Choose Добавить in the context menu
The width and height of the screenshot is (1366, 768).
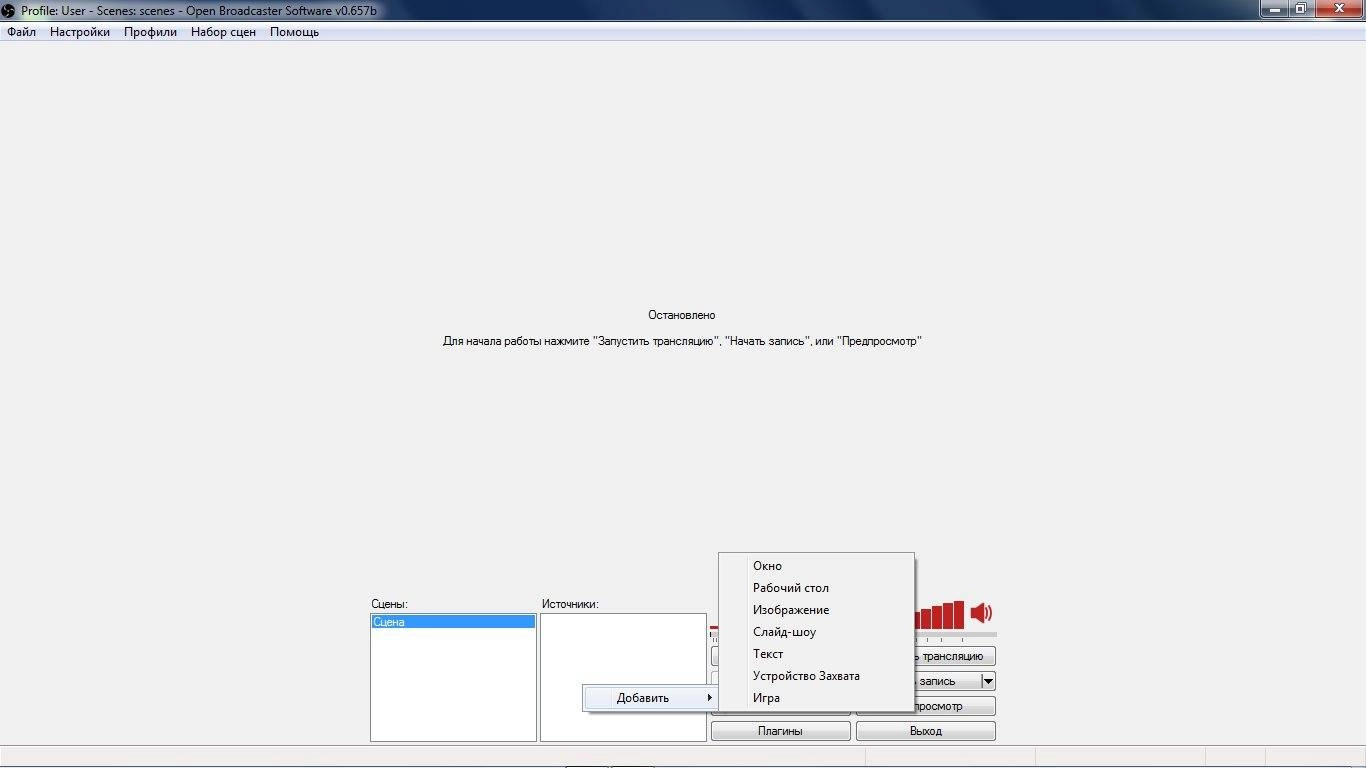[651, 698]
